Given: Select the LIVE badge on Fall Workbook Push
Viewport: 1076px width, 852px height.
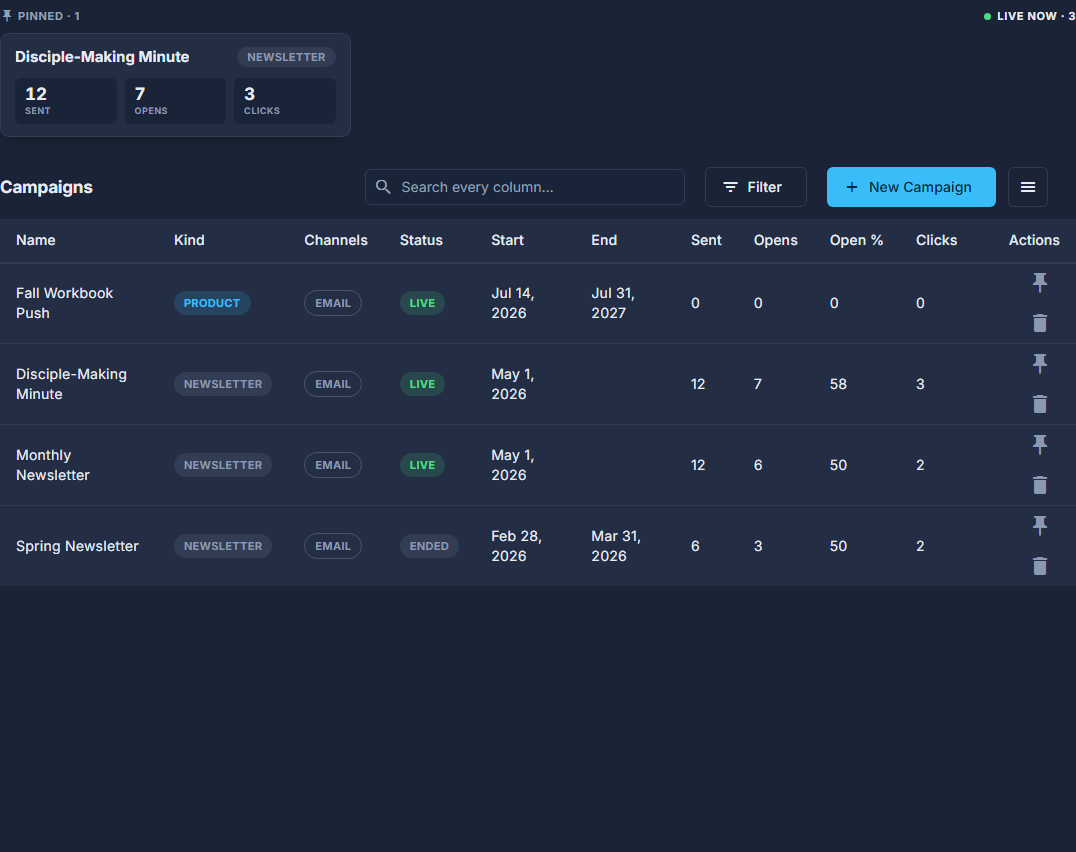Looking at the screenshot, I should coord(422,303).
